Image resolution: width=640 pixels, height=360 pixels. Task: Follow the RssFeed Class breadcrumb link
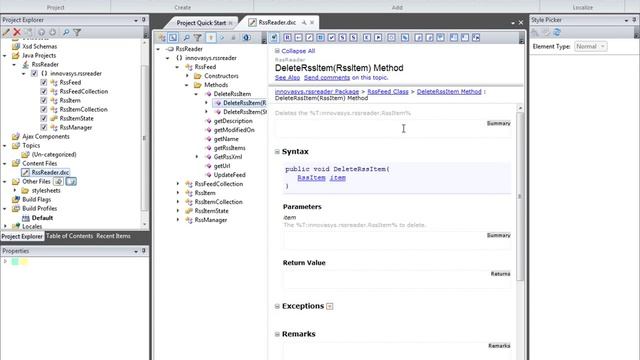coord(388,91)
